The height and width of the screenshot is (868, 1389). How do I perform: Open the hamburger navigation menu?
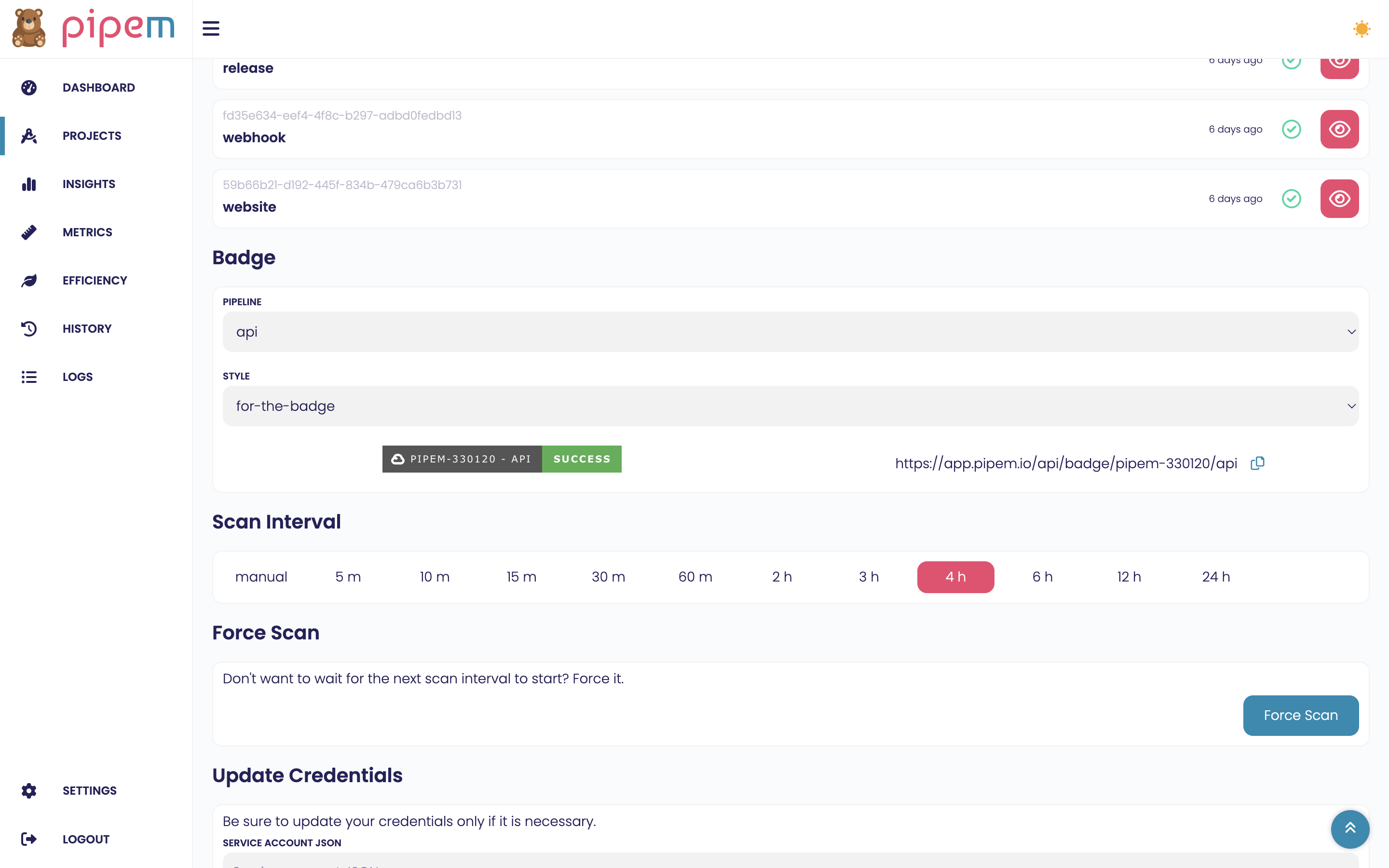(x=211, y=28)
